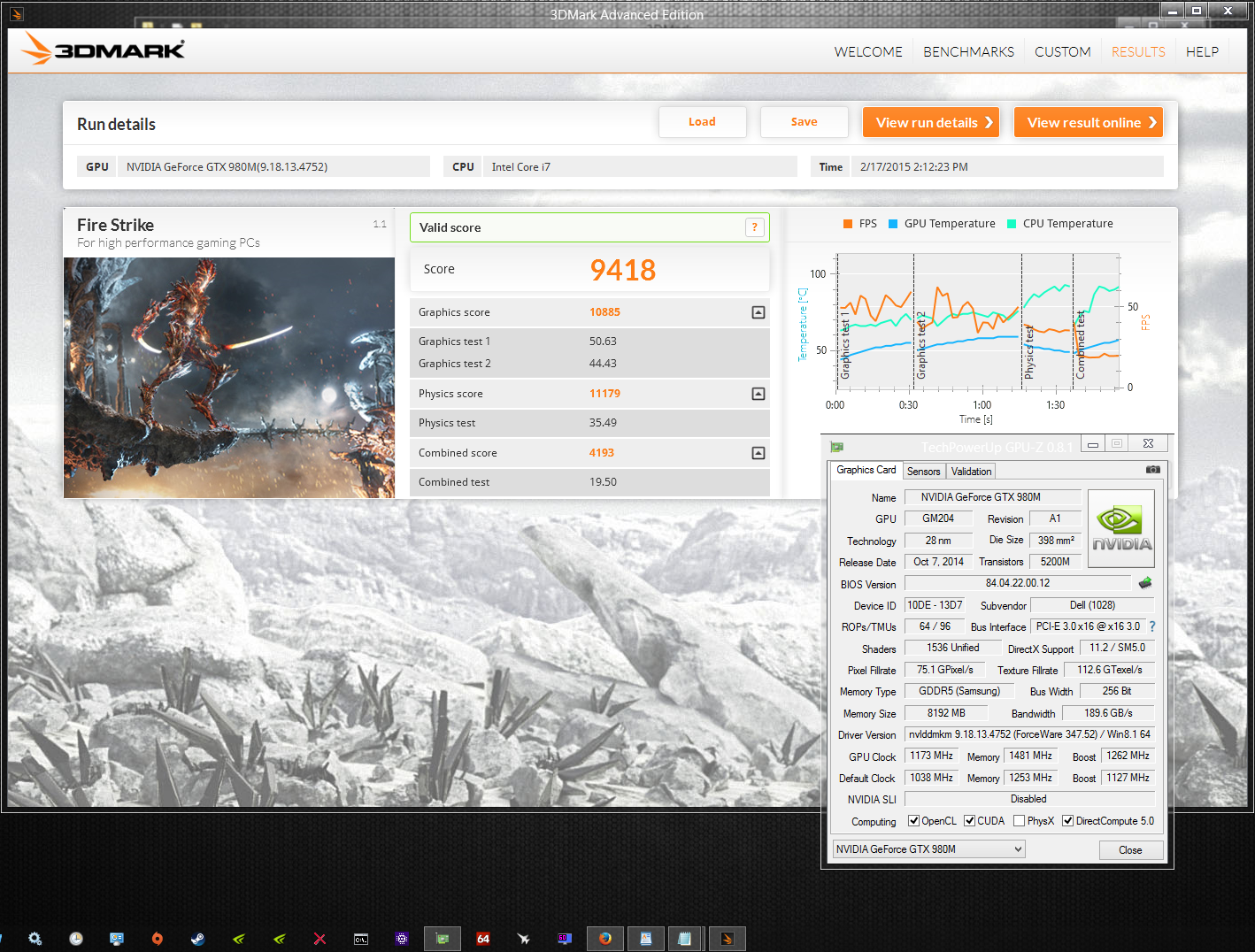Click the red 64 taskbar icon
Viewport: 1255px width, 952px height.
point(483,939)
